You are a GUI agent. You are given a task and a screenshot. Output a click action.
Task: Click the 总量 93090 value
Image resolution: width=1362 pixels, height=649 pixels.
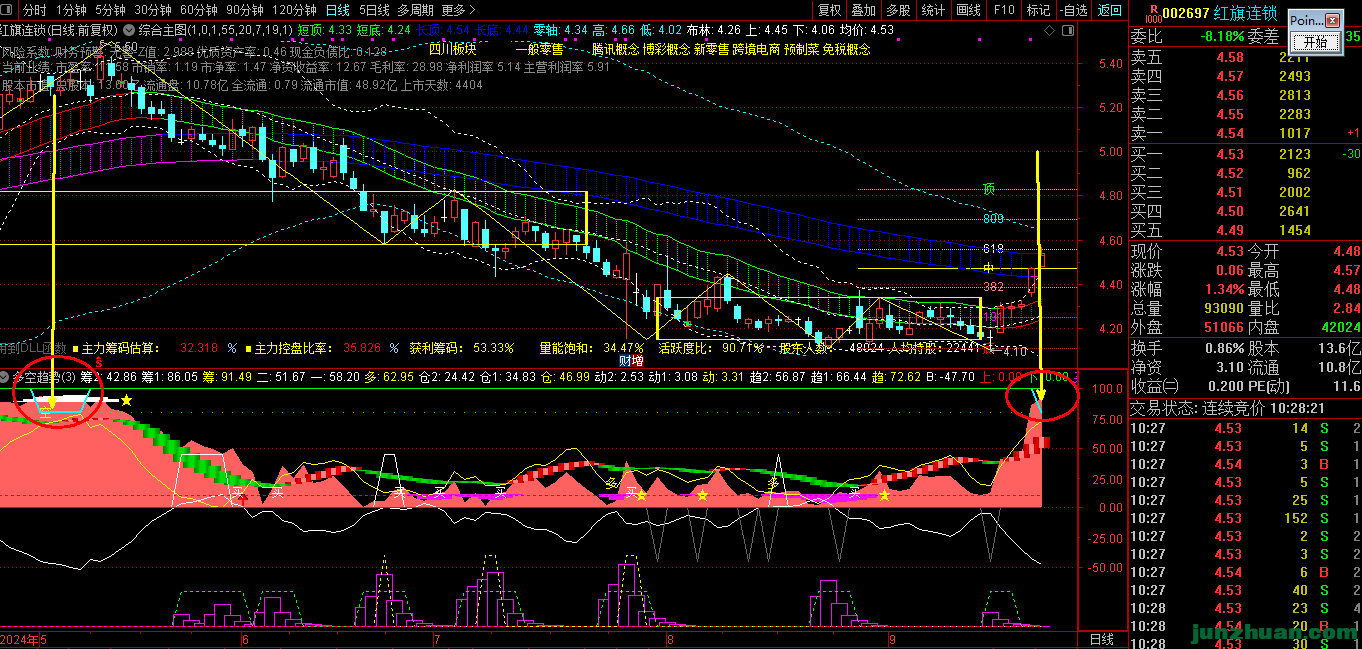coord(1224,308)
